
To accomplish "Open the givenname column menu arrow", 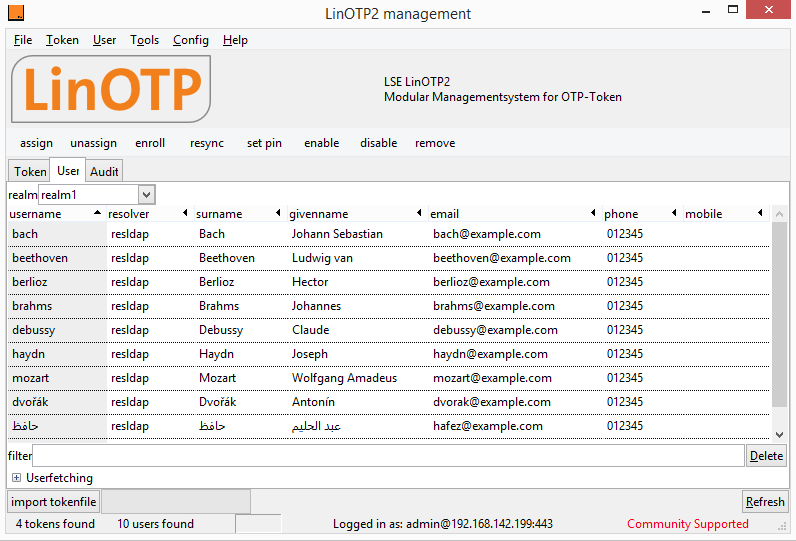I will point(419,213).
